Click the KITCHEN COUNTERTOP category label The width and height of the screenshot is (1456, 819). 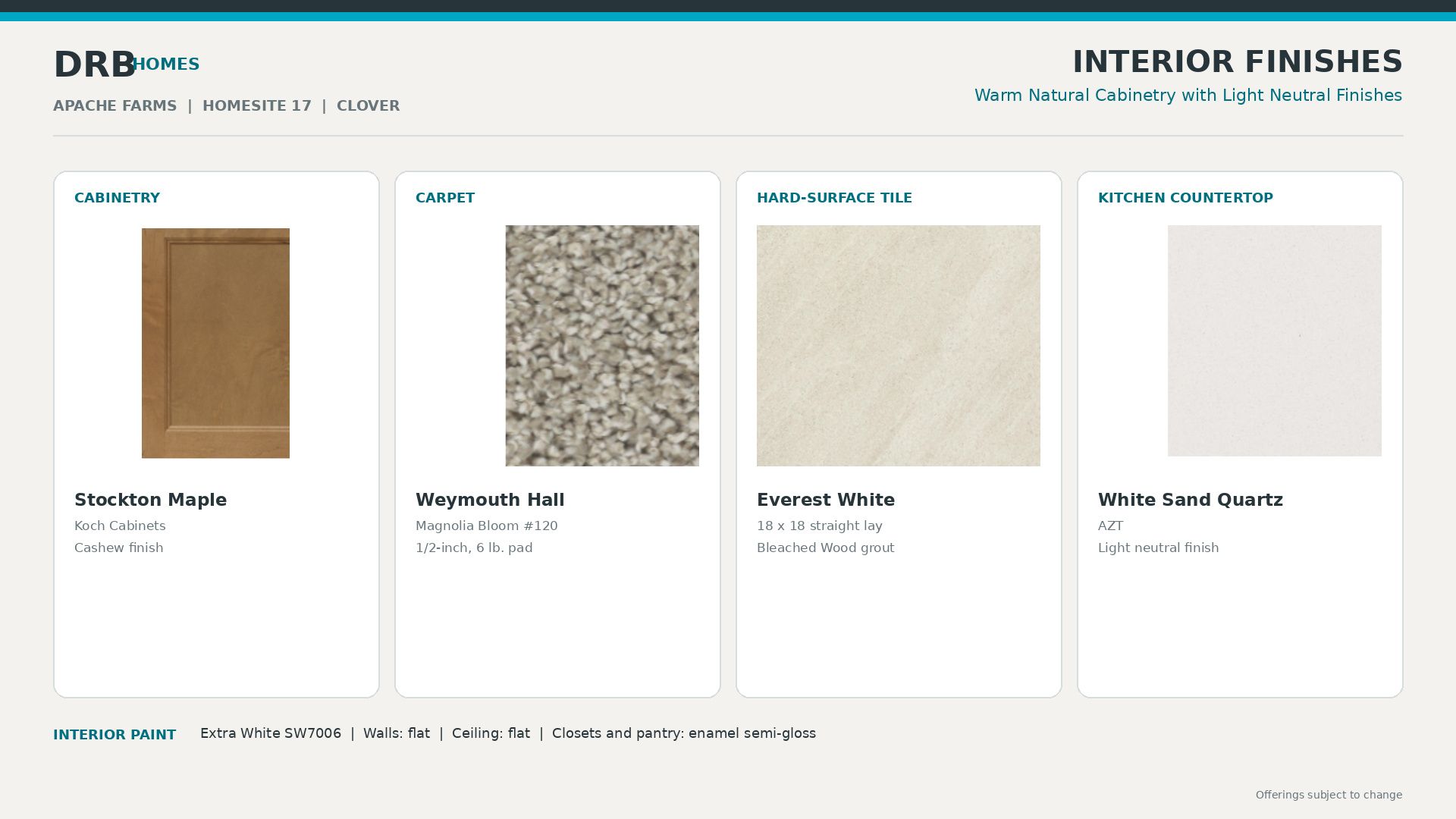click(x=1185, y=198)
